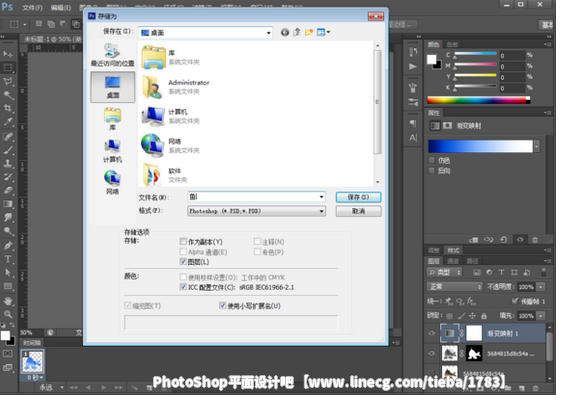Hide the 渐变映射 1 layer
Image resolution: width=561 pixels, height=401 pixels.
point(431,333)
